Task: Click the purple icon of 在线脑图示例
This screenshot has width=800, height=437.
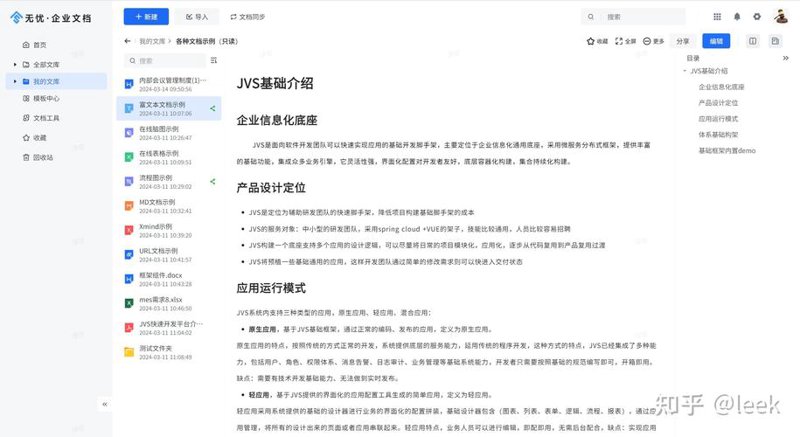Action: tap(129, 133)
